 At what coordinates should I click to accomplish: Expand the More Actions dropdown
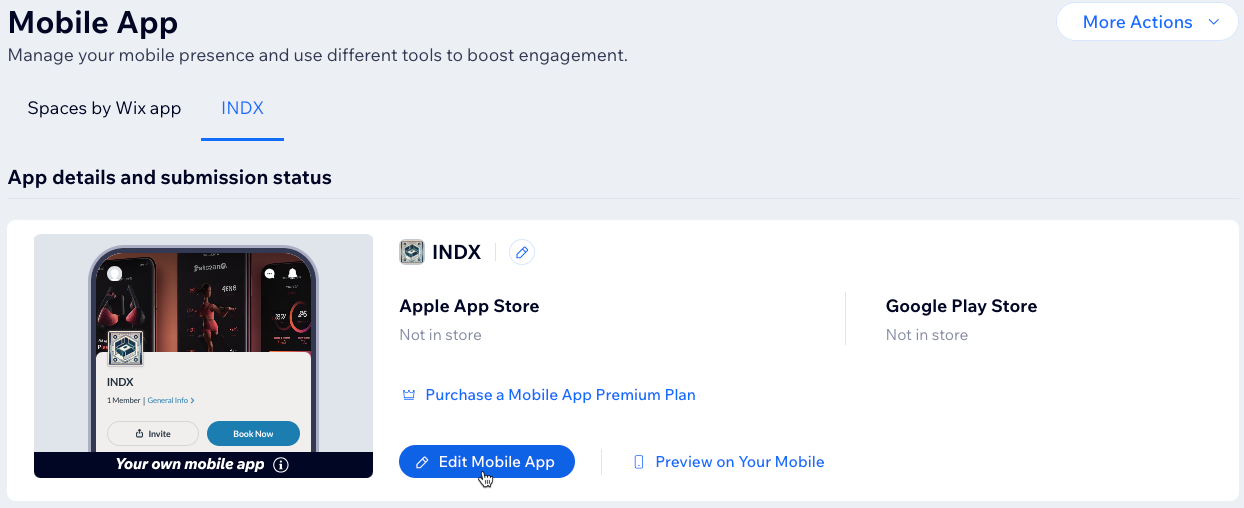(1146, 22)
